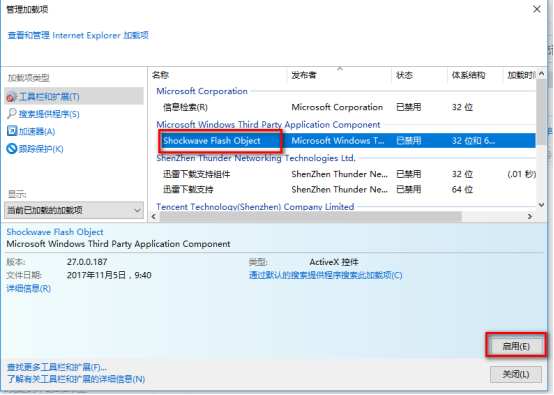Sort list by 状态 column header
Screen dimensions: 554x395
(405, 75)
